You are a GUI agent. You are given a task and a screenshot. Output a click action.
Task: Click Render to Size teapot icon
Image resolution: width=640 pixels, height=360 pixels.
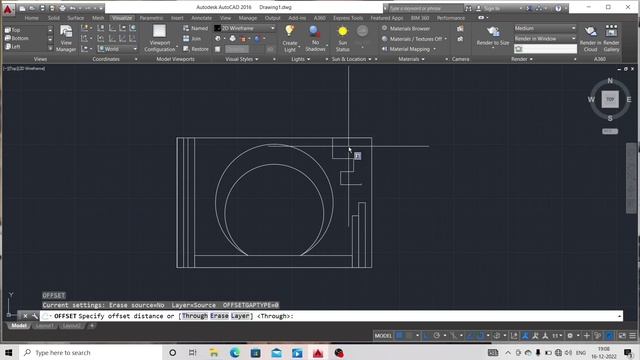493,31
